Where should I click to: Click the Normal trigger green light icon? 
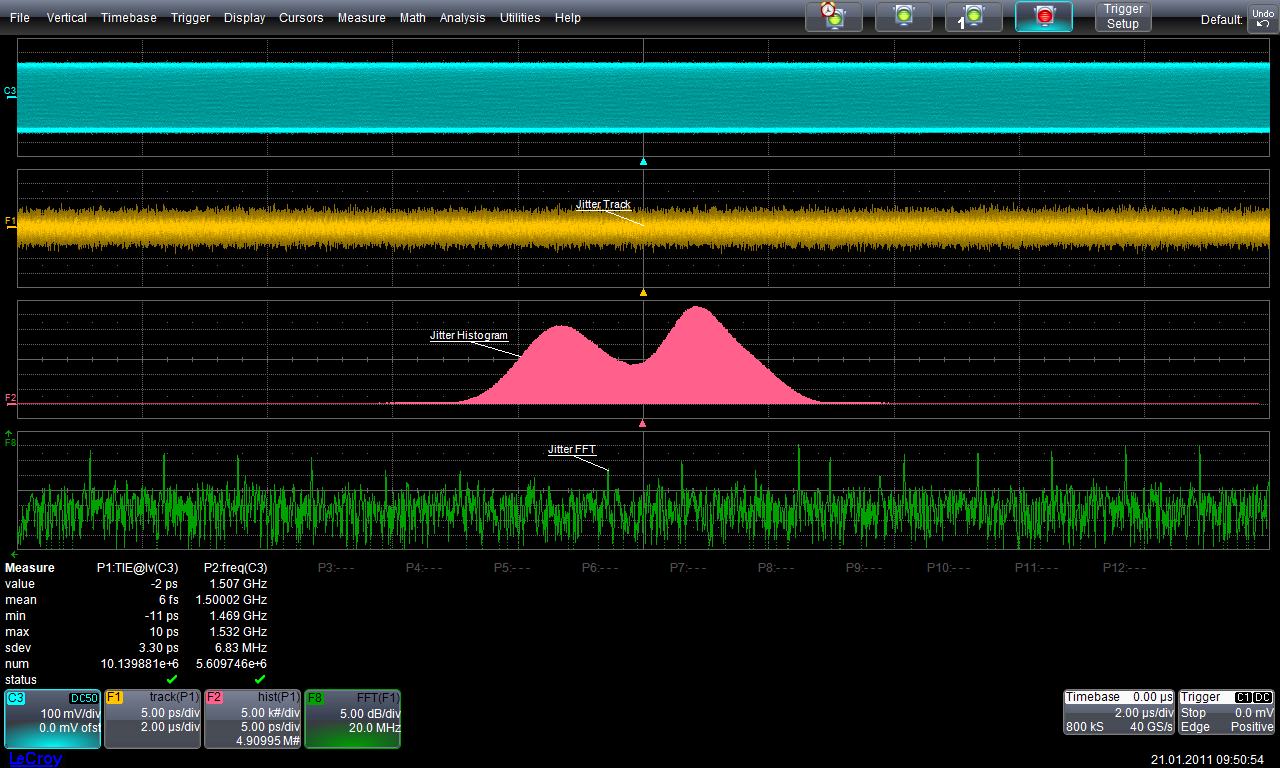(903, 16)
